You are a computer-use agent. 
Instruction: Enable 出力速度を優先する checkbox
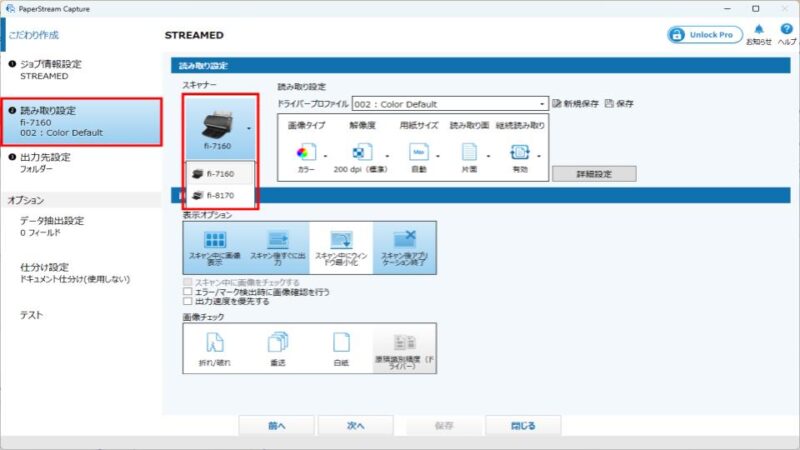tap(188, 302)
